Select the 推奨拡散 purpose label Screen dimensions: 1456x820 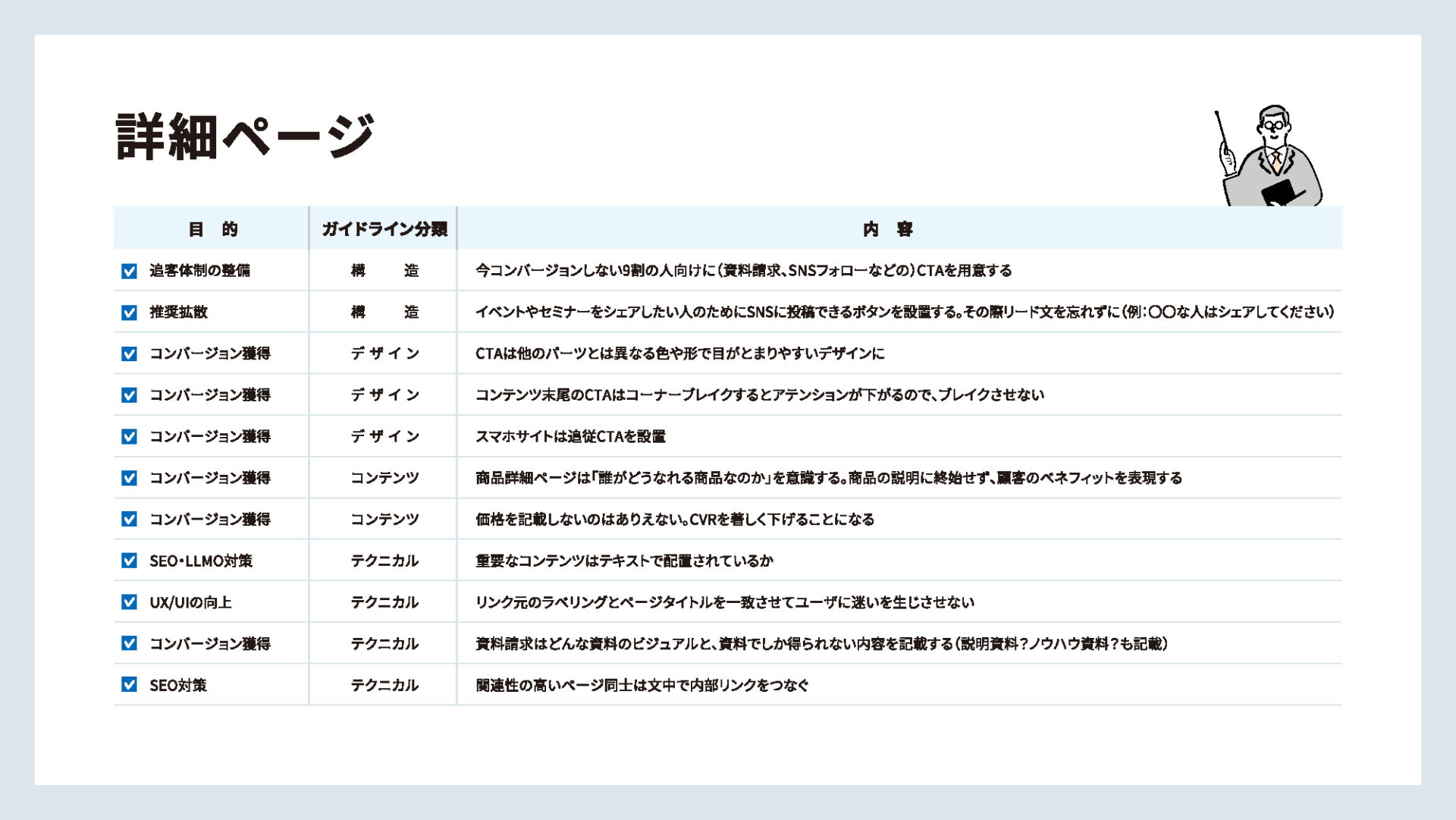[x=178, y=313]
